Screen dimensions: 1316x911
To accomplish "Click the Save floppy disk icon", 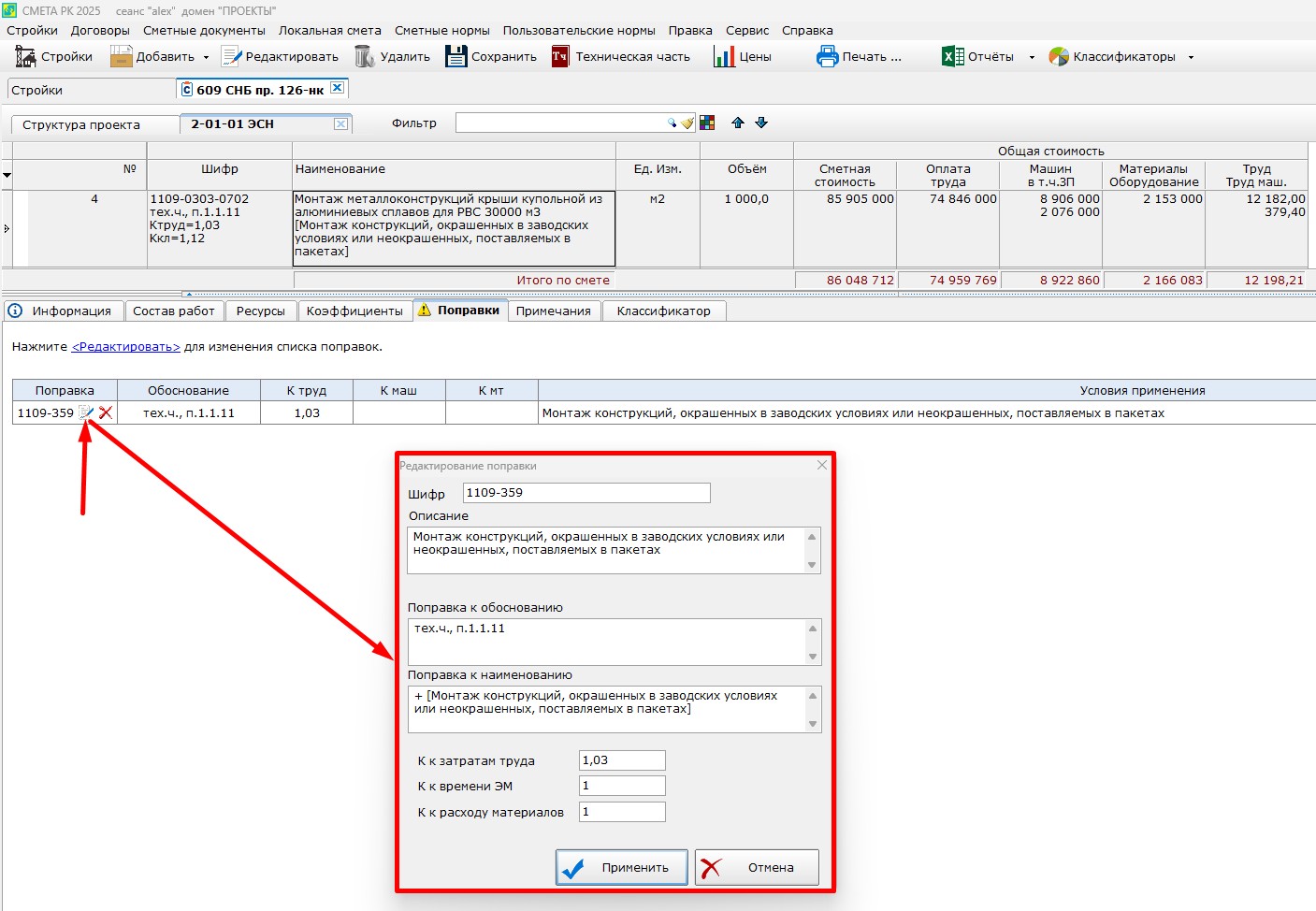I will 456,57.
